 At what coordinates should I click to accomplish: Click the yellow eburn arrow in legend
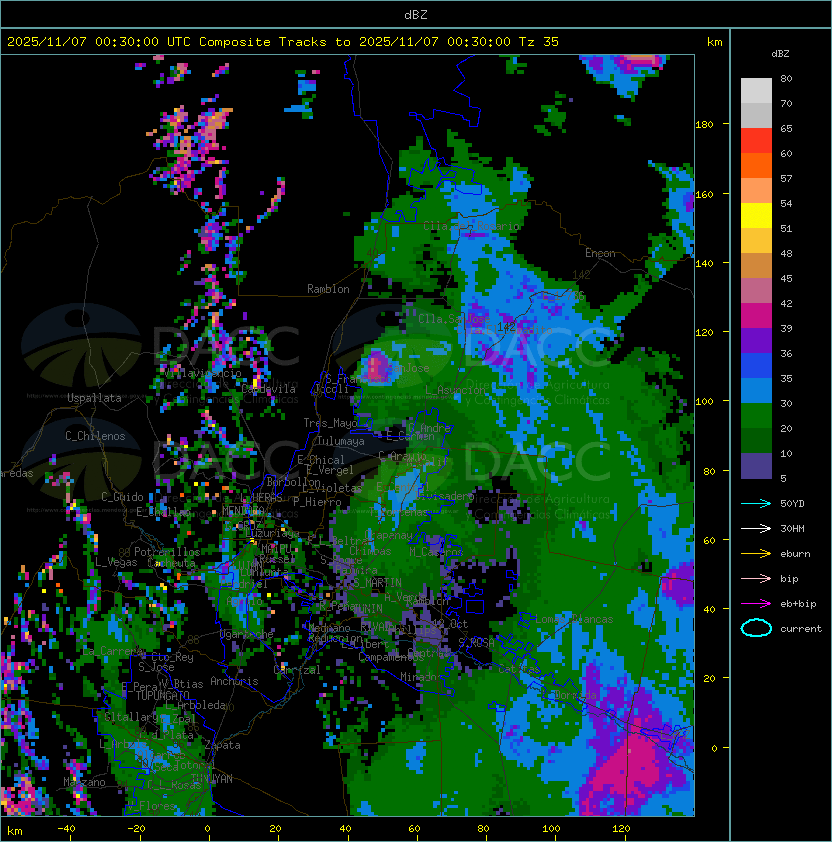pyautogui.click(x=756, y=554)
